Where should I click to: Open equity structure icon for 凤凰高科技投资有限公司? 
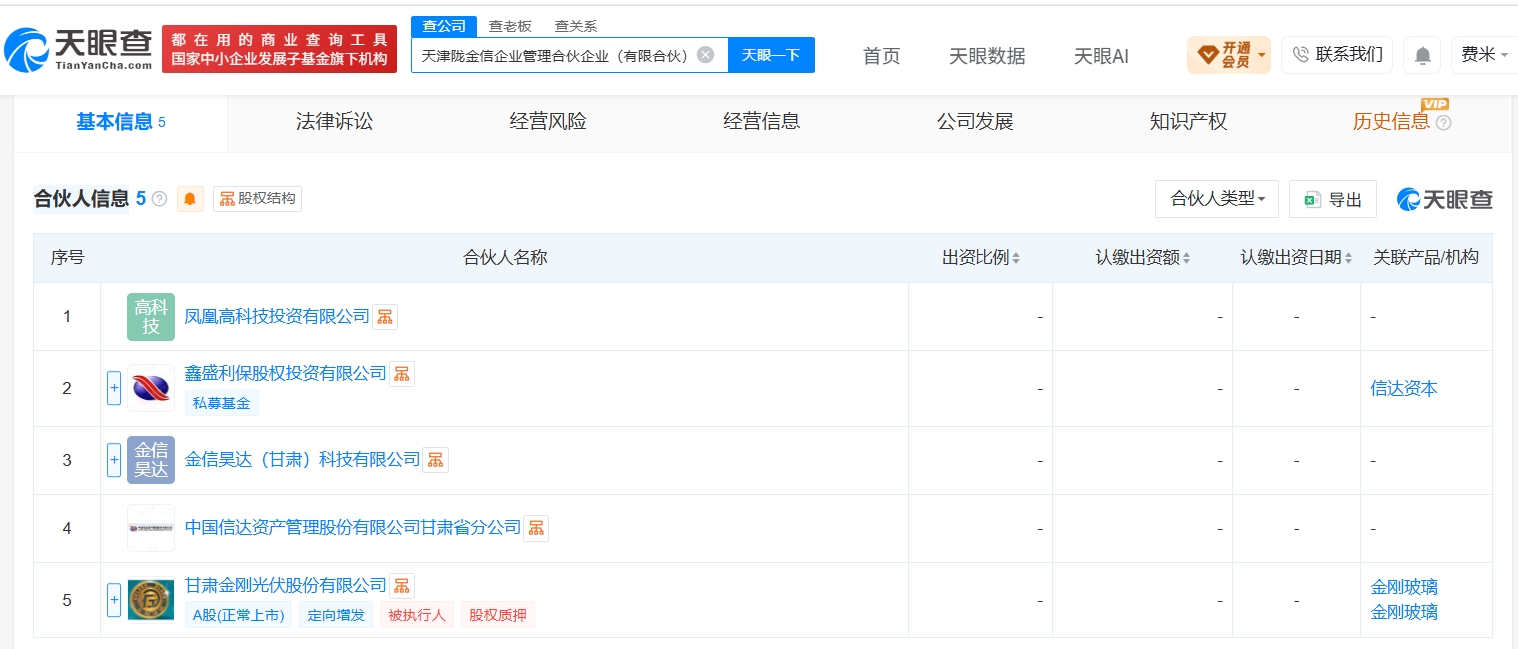(385, 317)
